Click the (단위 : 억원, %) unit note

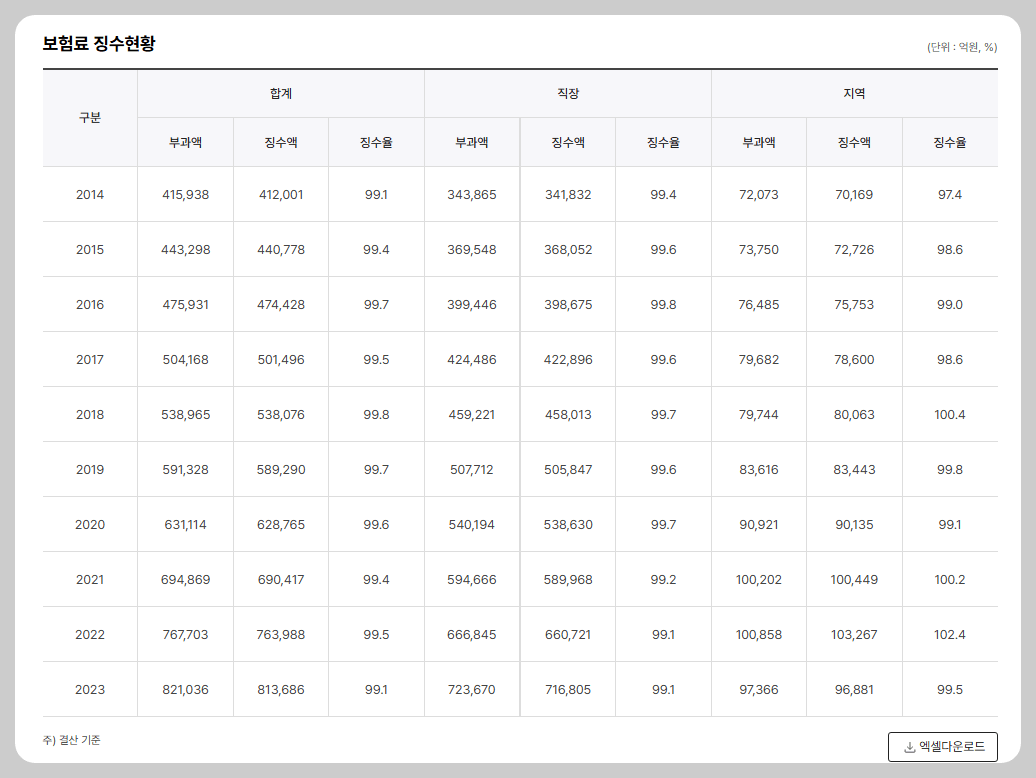tap(962, 47)
